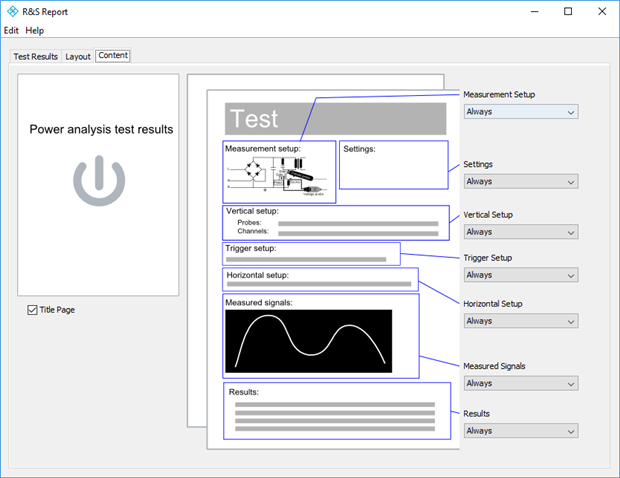The image size is (620, 478).
Task: Open the Measurement Setup dropdown
Action: click(x=520, y=112)
